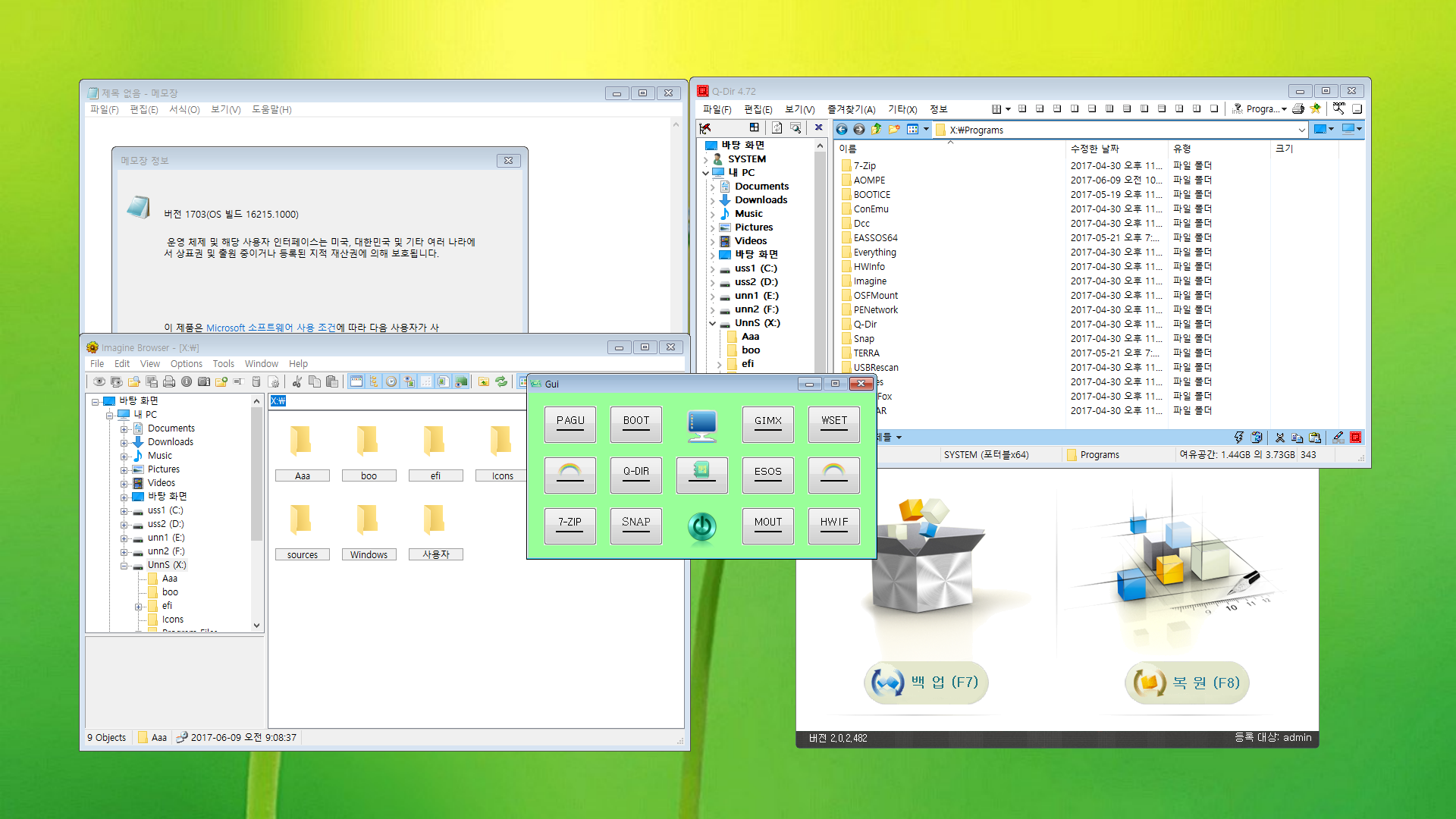1456x819 pixels.
Task: Open the 즐겨찾기(A) menu in Q-Dir
Action: click(851, 109)
